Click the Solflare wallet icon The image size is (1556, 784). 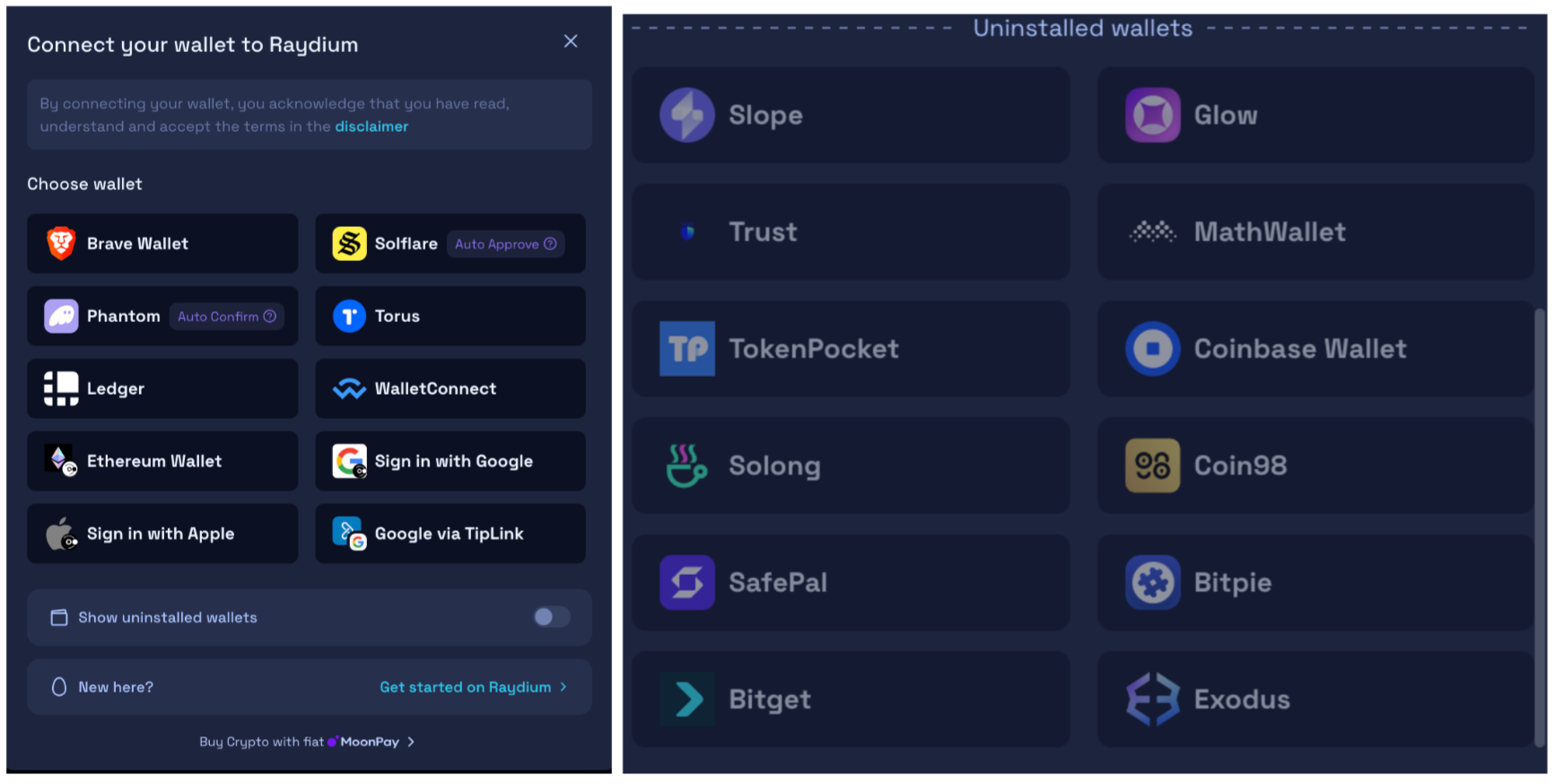(349, 243)
